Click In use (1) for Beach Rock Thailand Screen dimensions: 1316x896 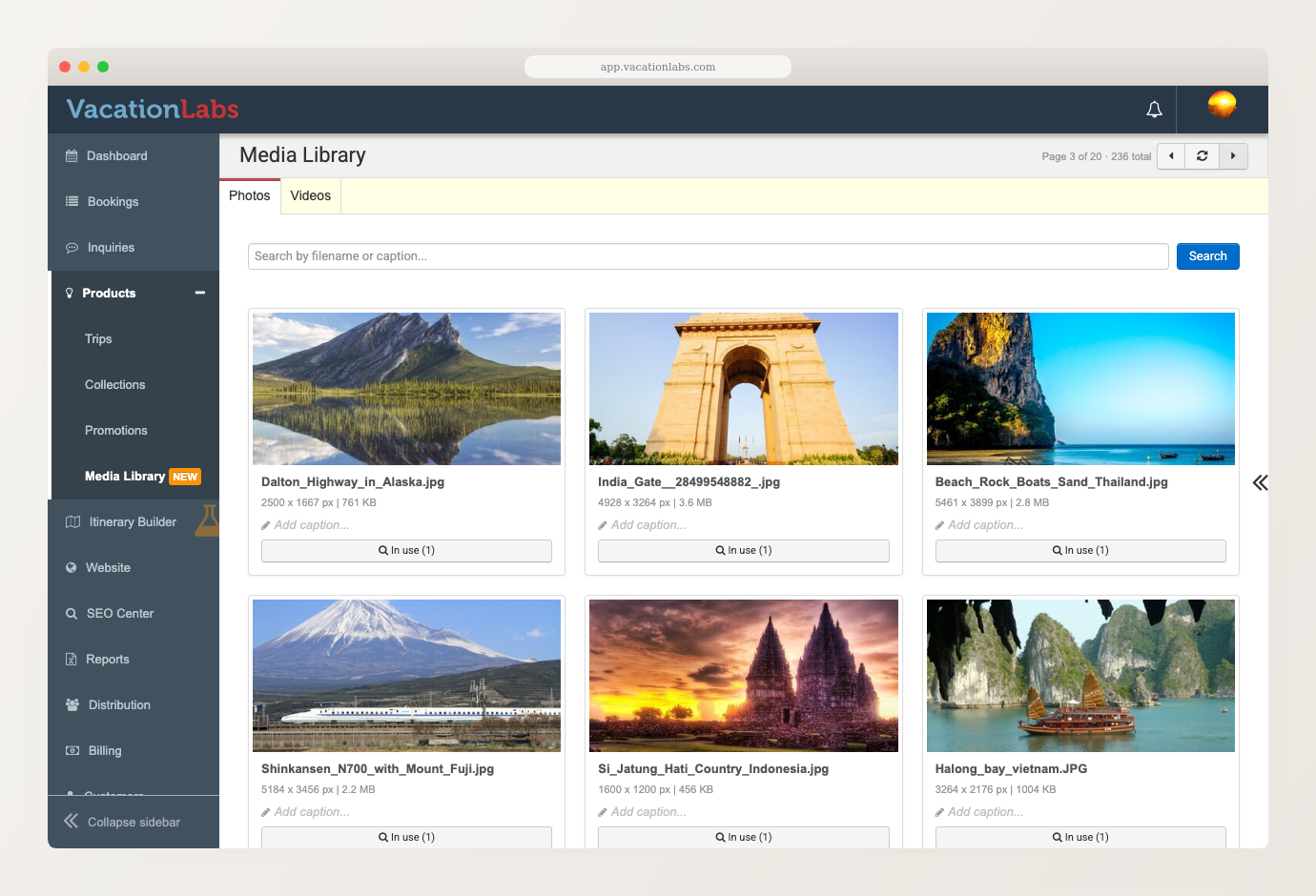[x=1080, y=551]
